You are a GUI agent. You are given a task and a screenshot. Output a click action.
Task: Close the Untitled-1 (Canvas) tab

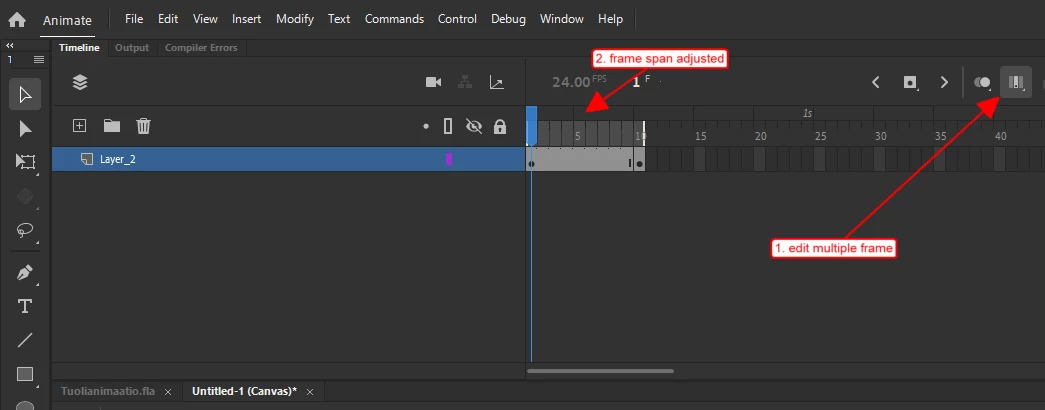coord(310,392)
